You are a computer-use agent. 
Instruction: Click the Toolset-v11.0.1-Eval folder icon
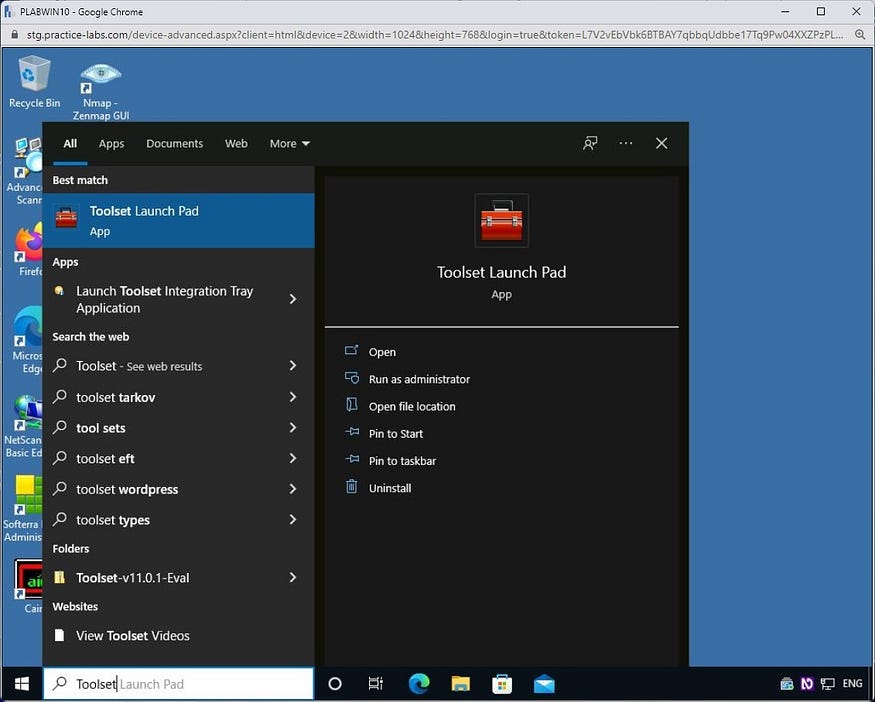pyautogui.click(x=59, y=577)
